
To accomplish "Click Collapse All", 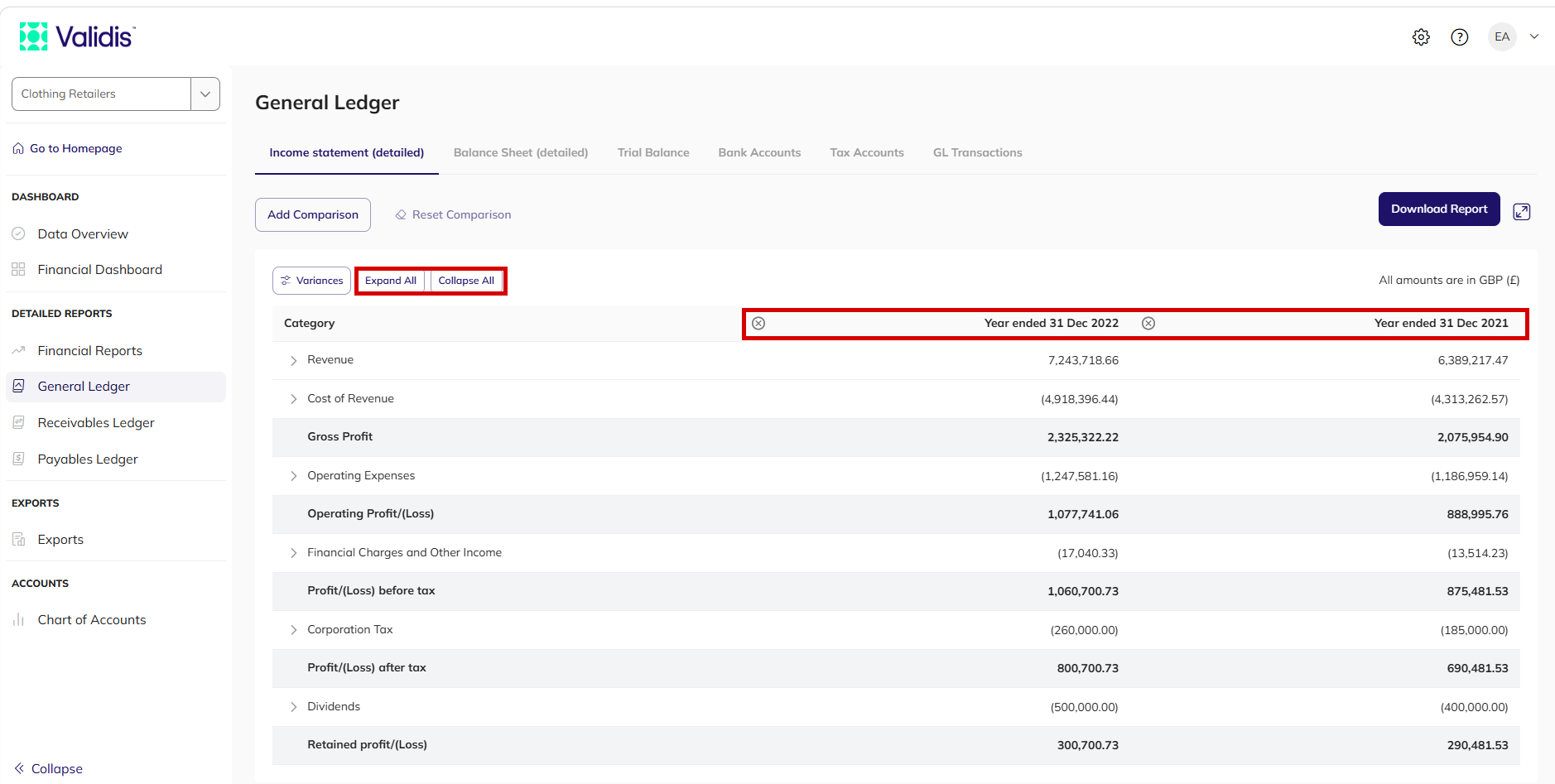I will click(x=466, y=281).
